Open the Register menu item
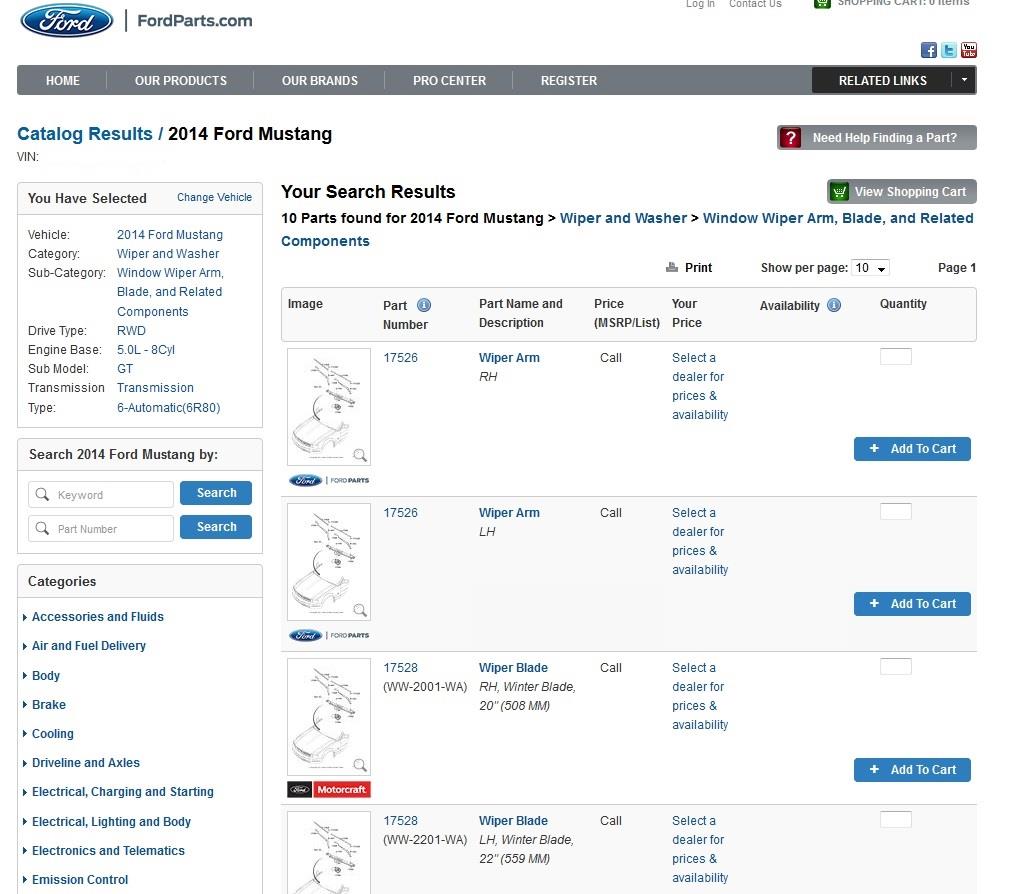1033x894 pixels. click(x=569, y=80)
